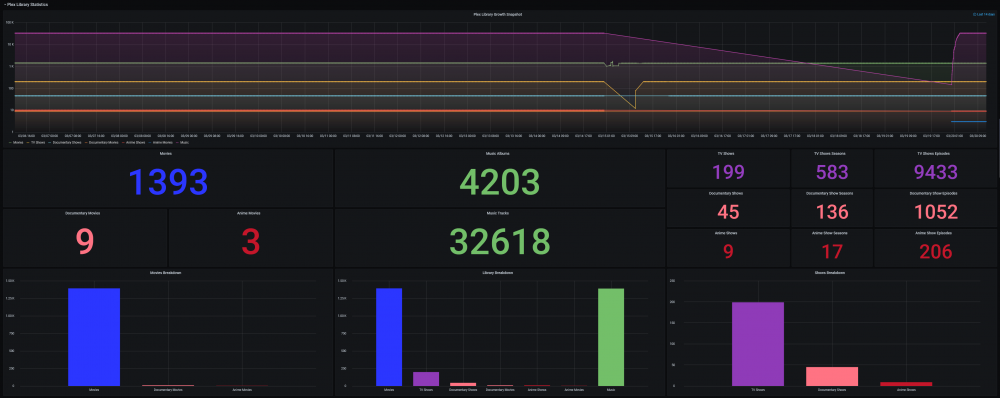
Task: Toggle Anime Shows series in graph legend
Action: (133, 142)
